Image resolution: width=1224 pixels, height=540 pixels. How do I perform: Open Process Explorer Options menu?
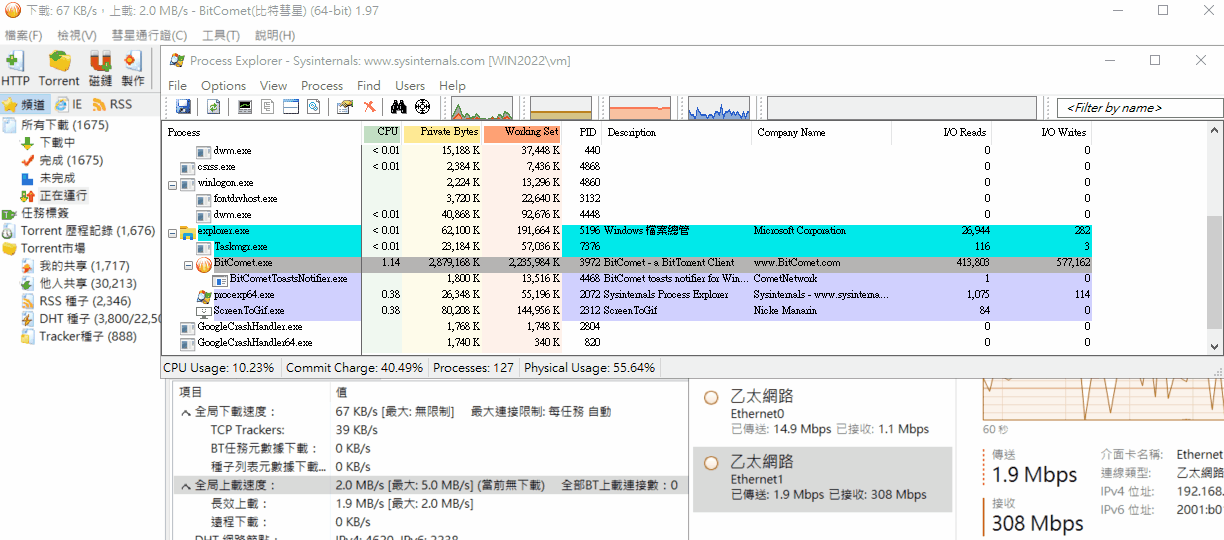(x=223, y=85)
